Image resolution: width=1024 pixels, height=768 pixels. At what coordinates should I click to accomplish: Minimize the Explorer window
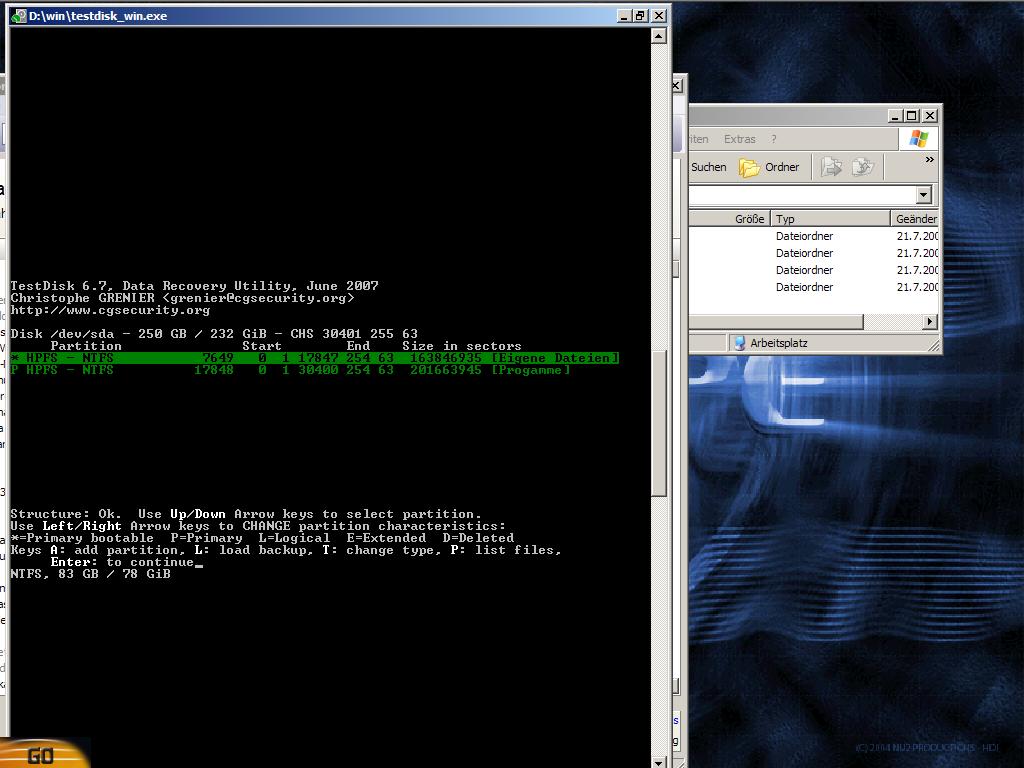(x=895, y=116)
